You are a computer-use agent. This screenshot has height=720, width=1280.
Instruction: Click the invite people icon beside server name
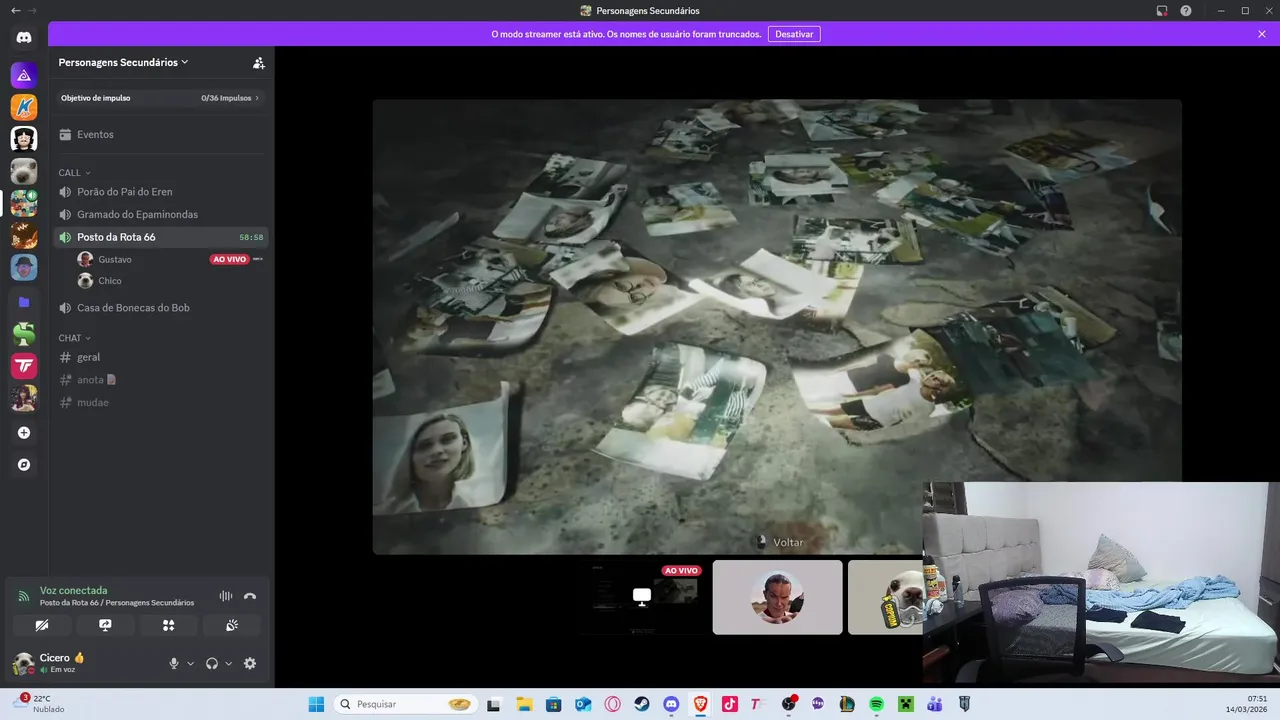point(259,62)
